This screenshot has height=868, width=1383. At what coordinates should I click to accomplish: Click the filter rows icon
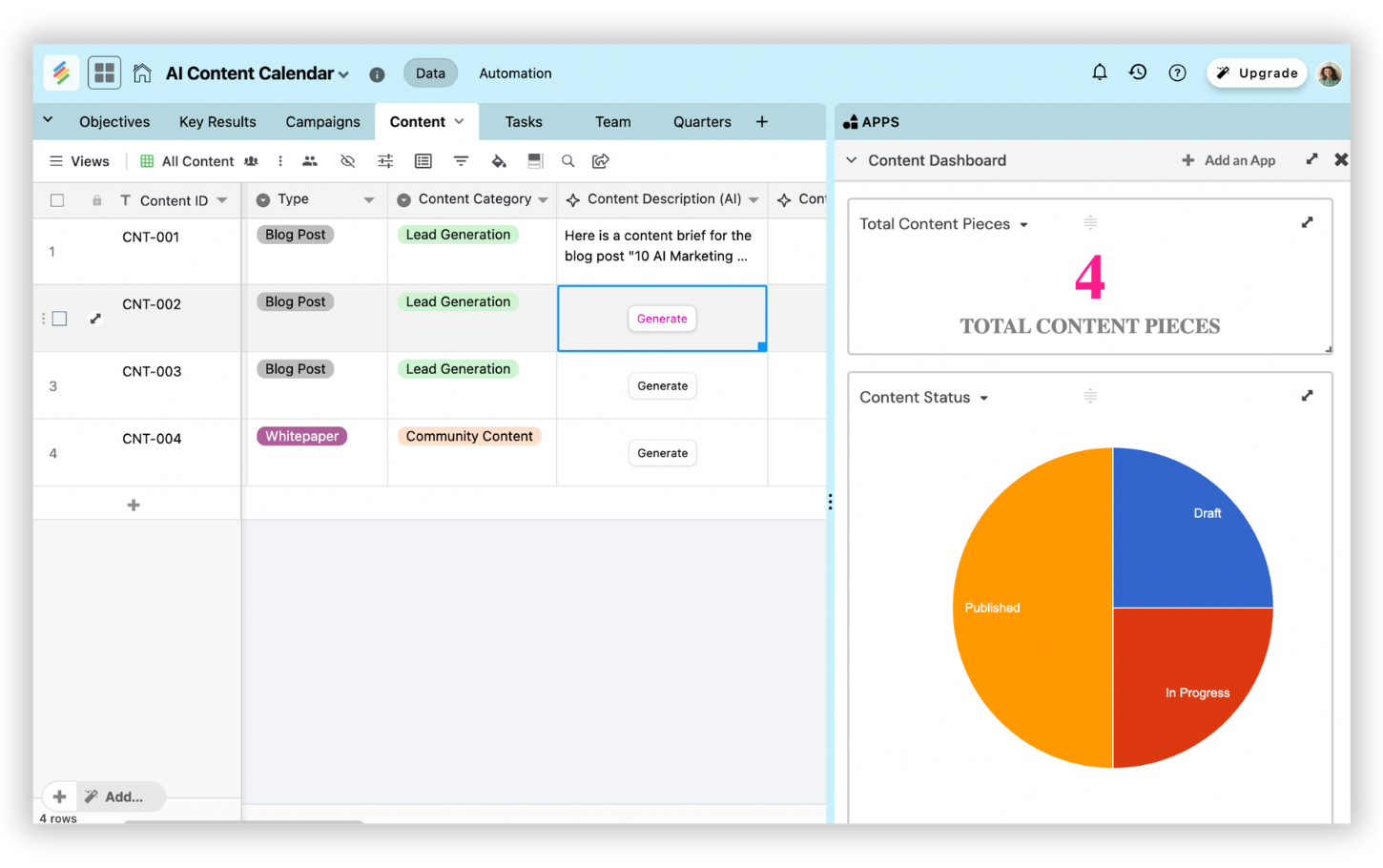coord(461,161)
